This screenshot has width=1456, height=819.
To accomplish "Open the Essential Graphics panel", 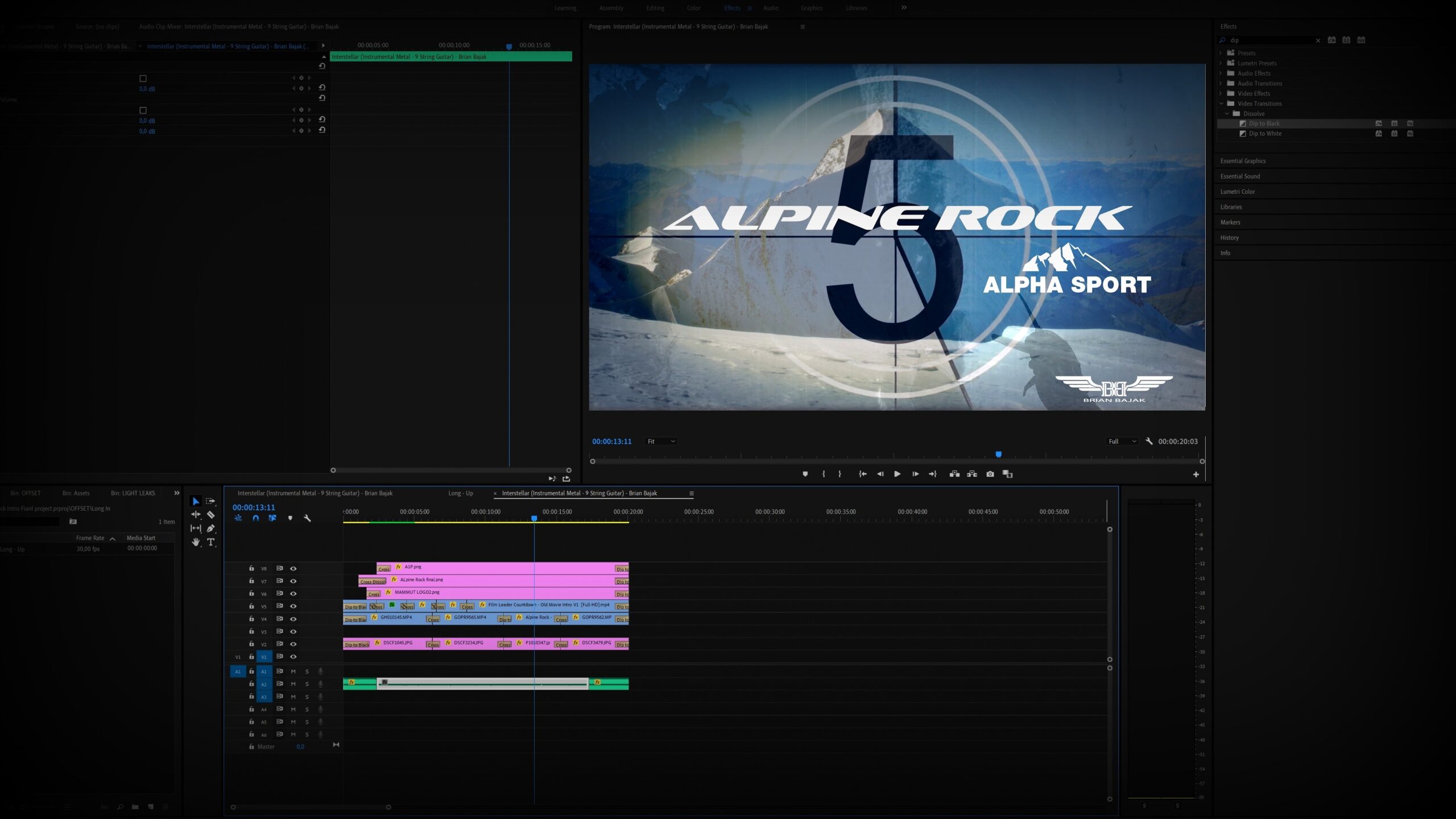I will pos(1243,161).
